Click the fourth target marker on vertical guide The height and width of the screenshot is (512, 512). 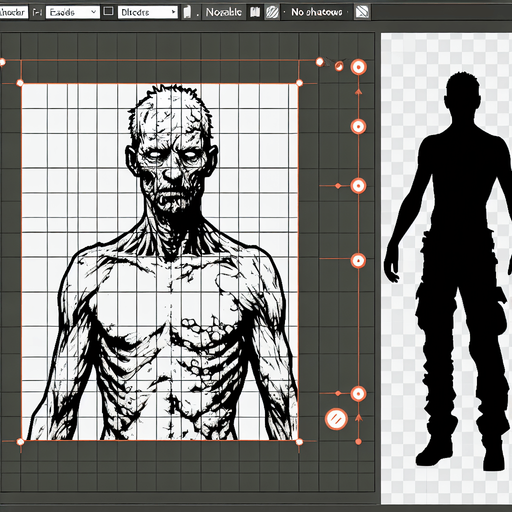(359, 261)
